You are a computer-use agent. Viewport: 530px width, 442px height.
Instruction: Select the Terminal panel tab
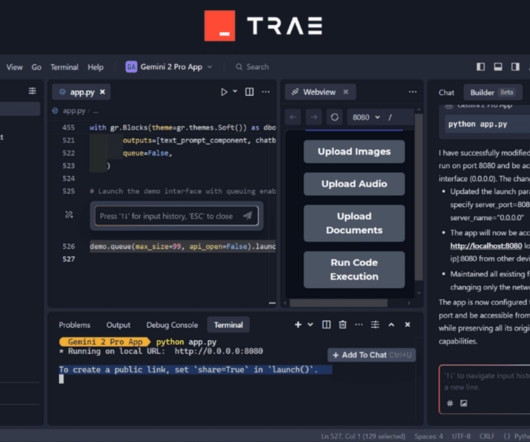point(228,325)
